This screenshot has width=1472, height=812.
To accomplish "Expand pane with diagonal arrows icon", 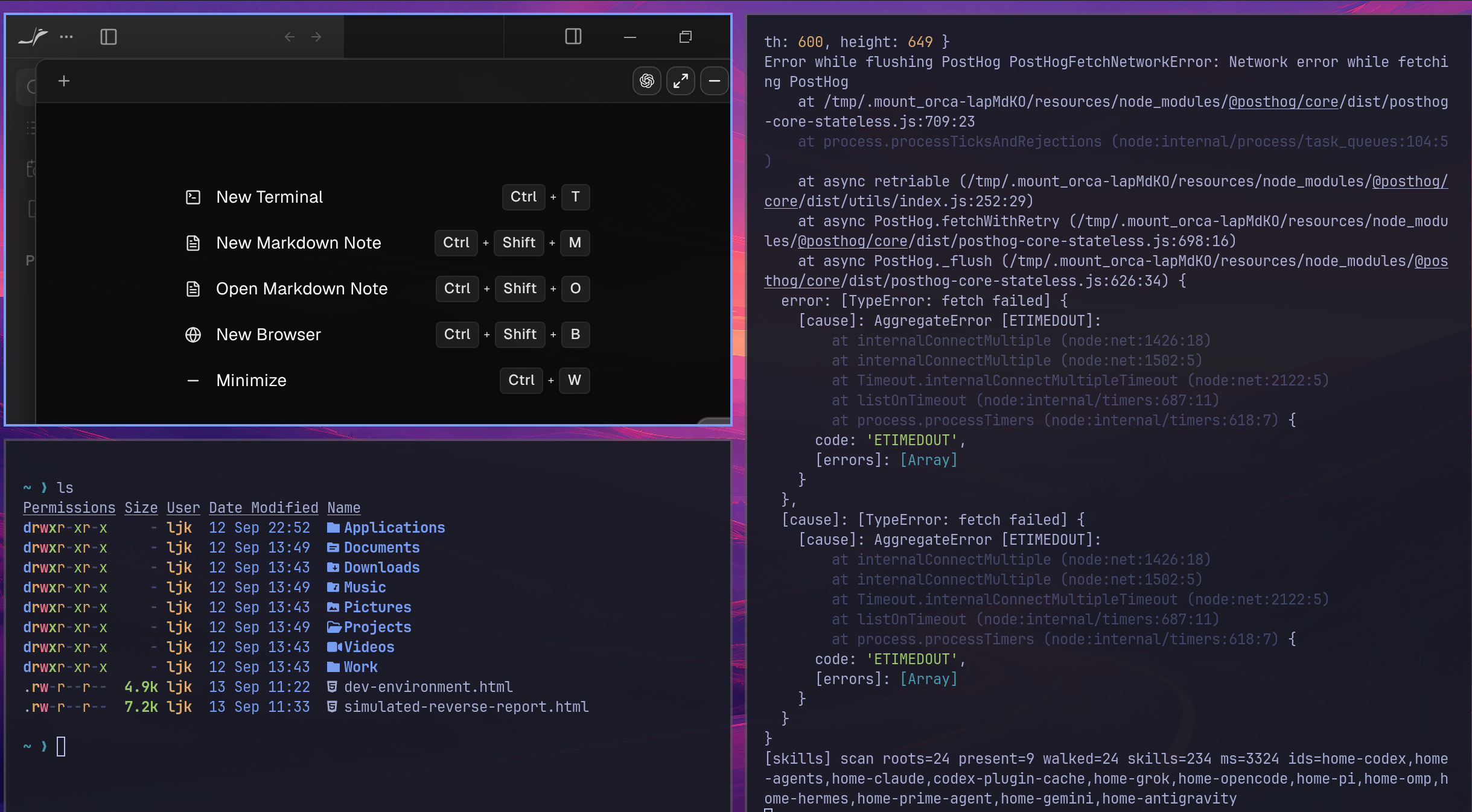I will (x=681, y=81).
